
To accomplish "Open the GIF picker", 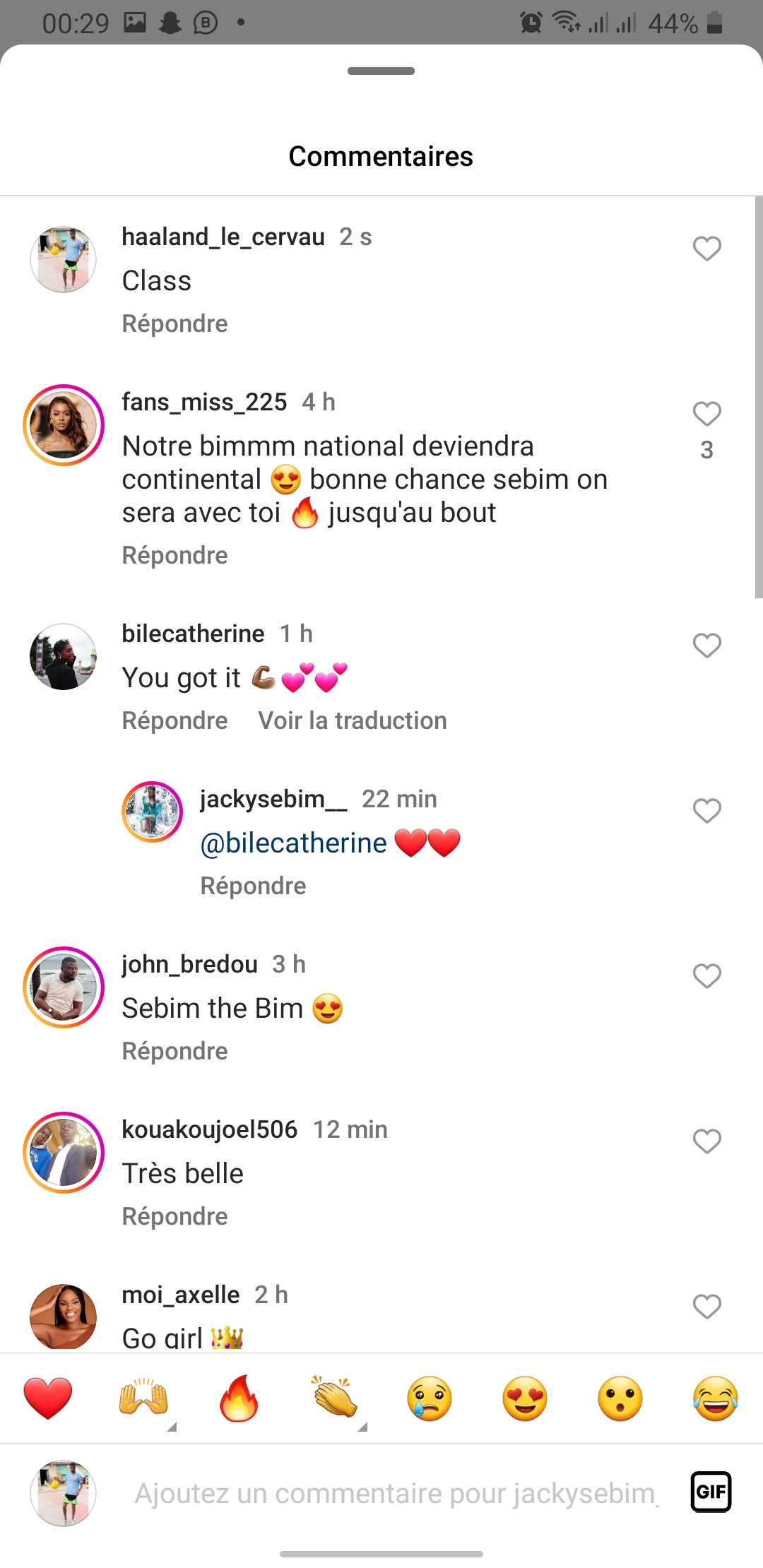I will (710, 1492).
